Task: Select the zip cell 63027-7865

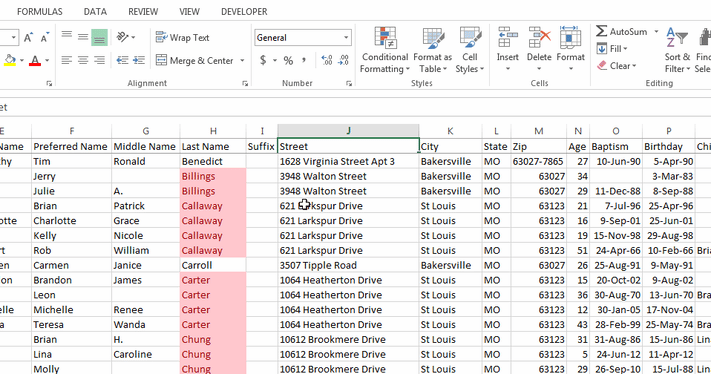Action: (x=539, y=161)
